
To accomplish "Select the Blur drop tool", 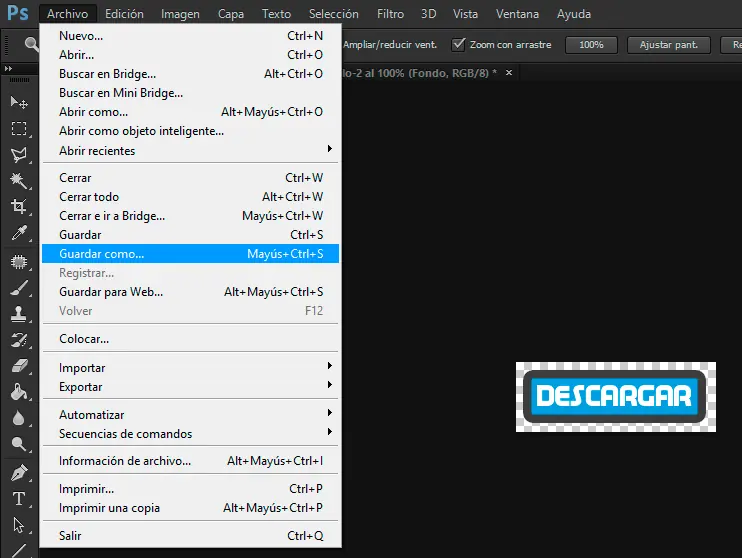I will pos(19,418).
